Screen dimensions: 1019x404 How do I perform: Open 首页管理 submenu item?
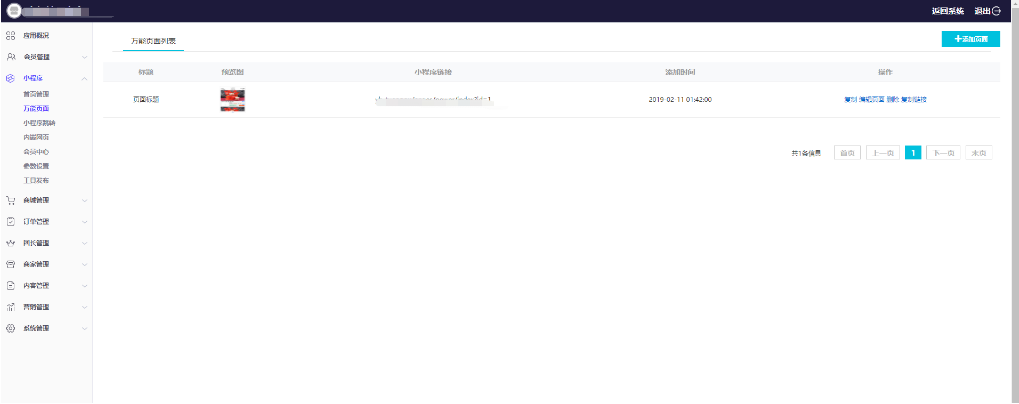click(36, 94)
